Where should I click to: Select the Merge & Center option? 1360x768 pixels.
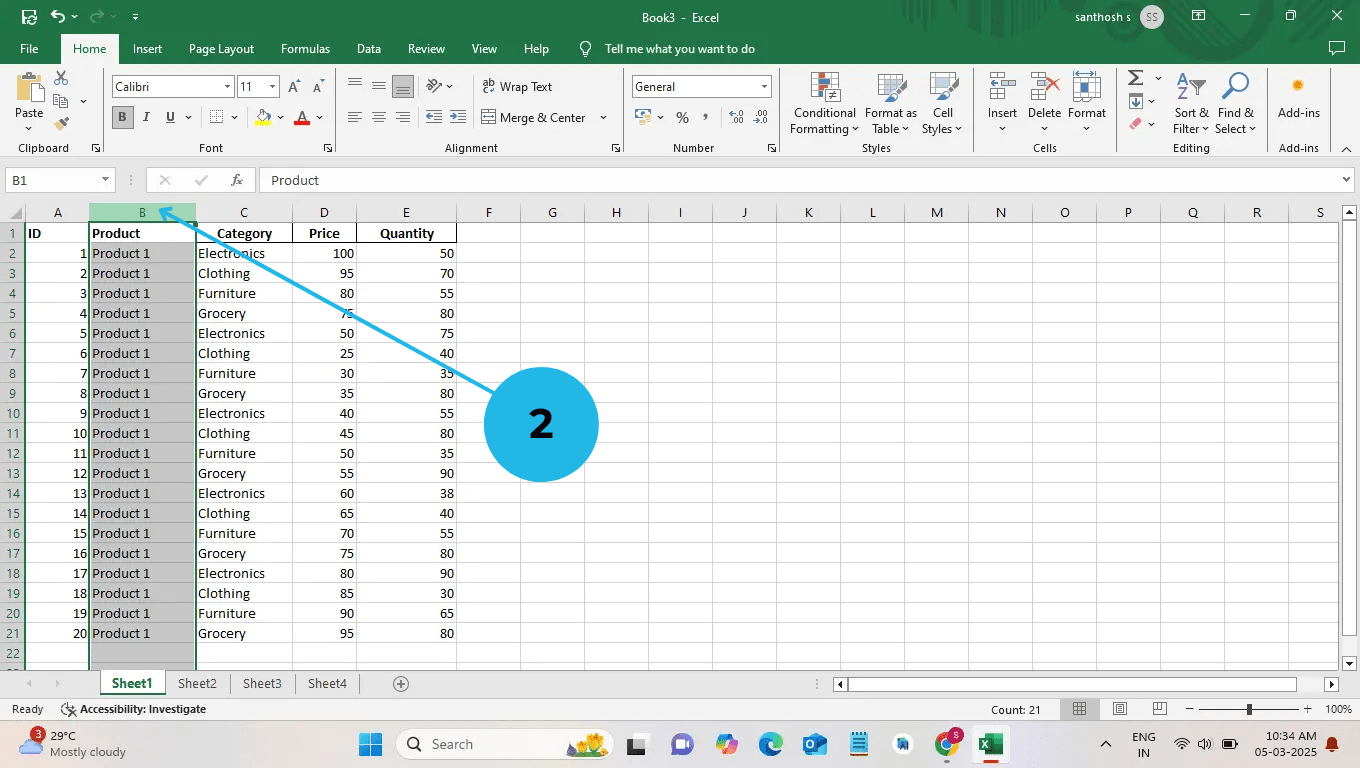[536, 117]
